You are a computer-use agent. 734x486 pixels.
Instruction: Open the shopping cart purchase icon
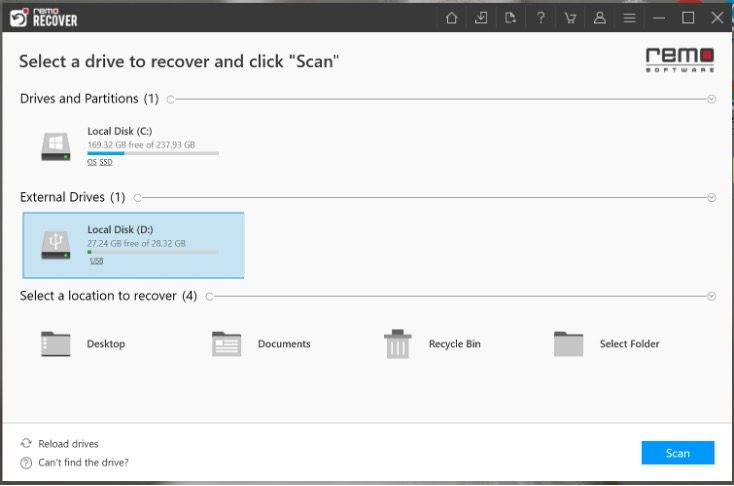click(570, 18)
